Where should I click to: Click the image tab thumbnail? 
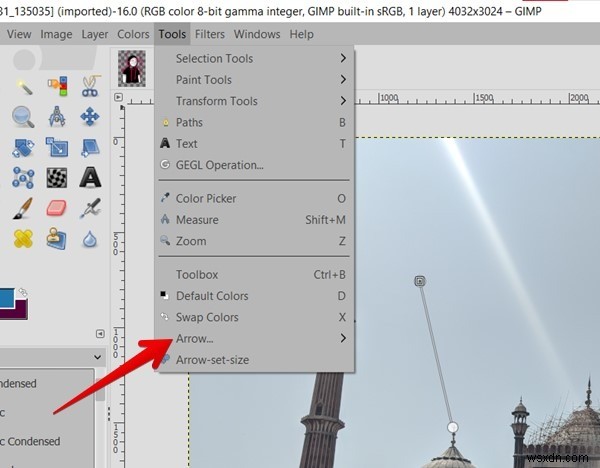132,68
